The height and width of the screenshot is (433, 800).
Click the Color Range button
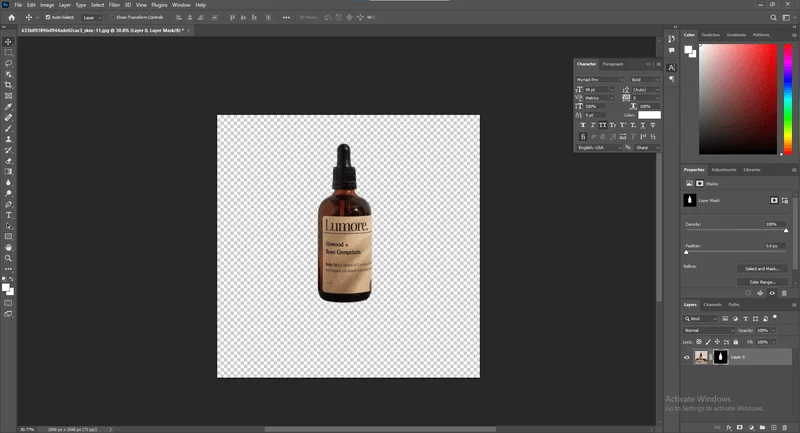[762, 282]
